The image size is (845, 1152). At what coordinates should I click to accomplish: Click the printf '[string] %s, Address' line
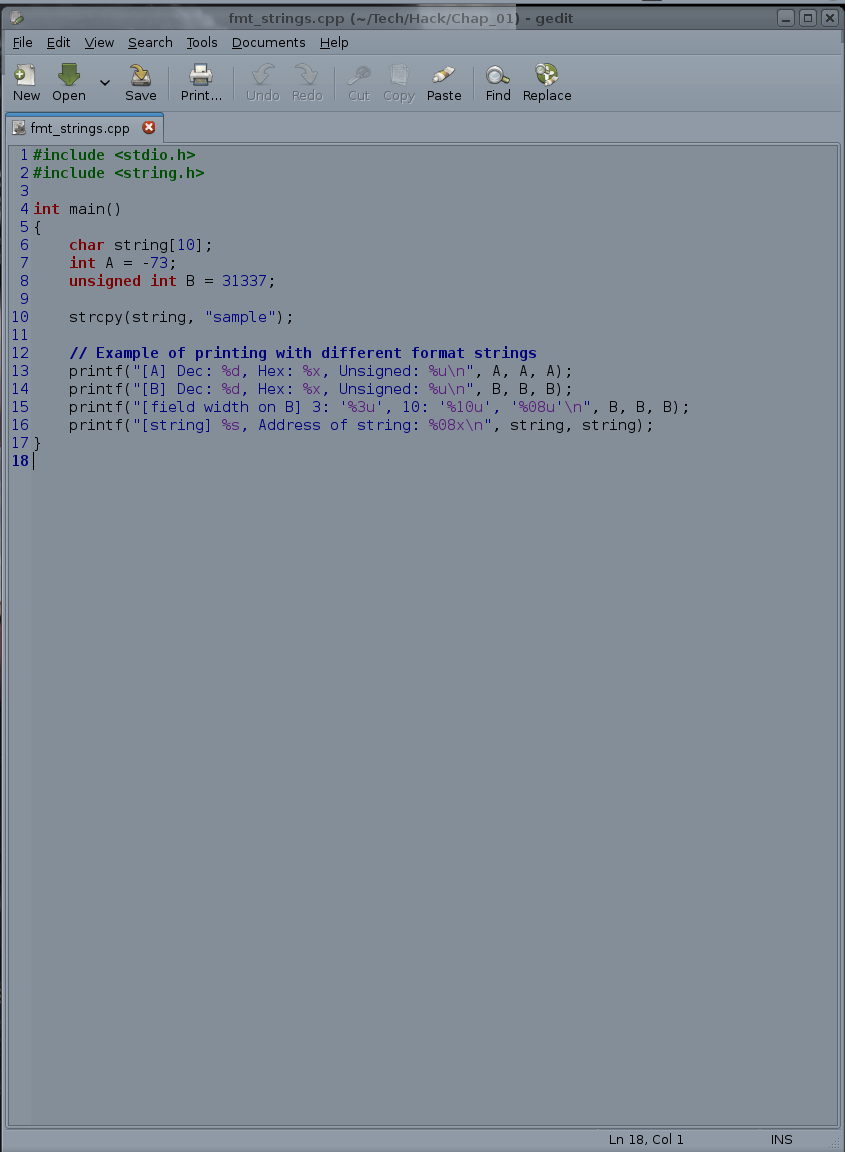(361, 425)
